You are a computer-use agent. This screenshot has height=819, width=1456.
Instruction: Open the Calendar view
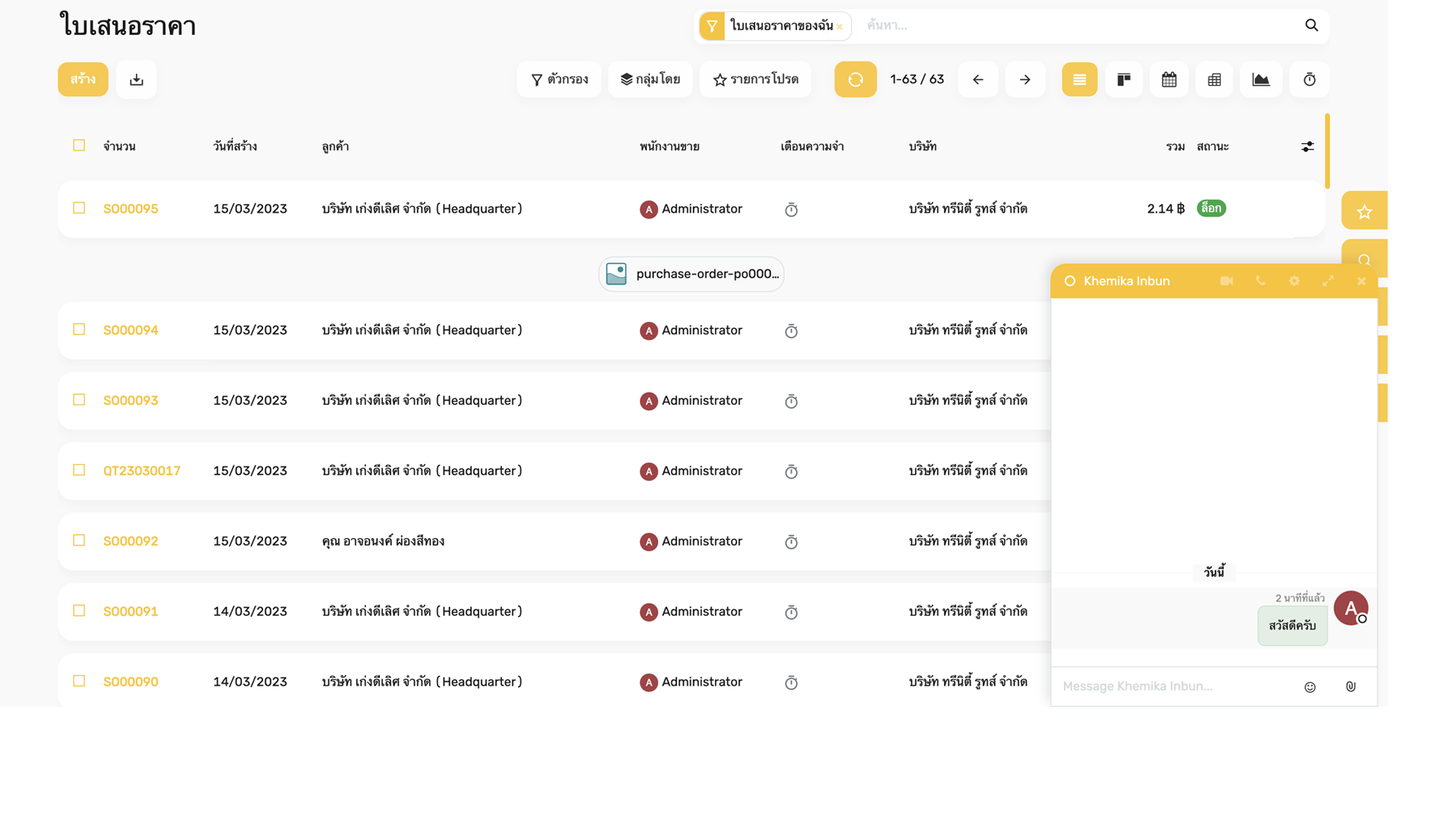coord(1169,79)
